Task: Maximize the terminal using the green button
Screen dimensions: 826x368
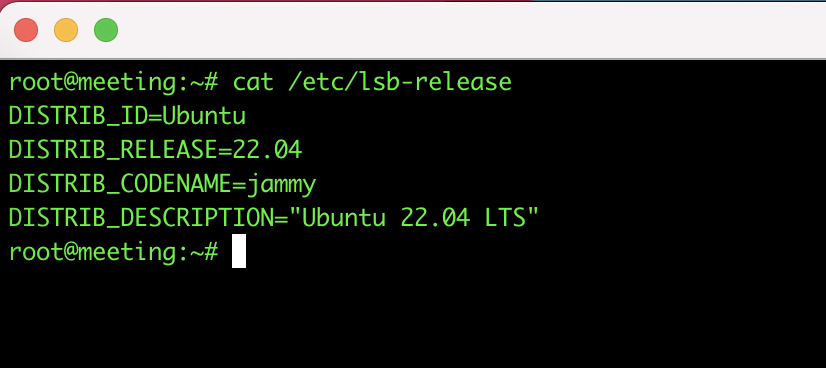Action: coord(106,29)
